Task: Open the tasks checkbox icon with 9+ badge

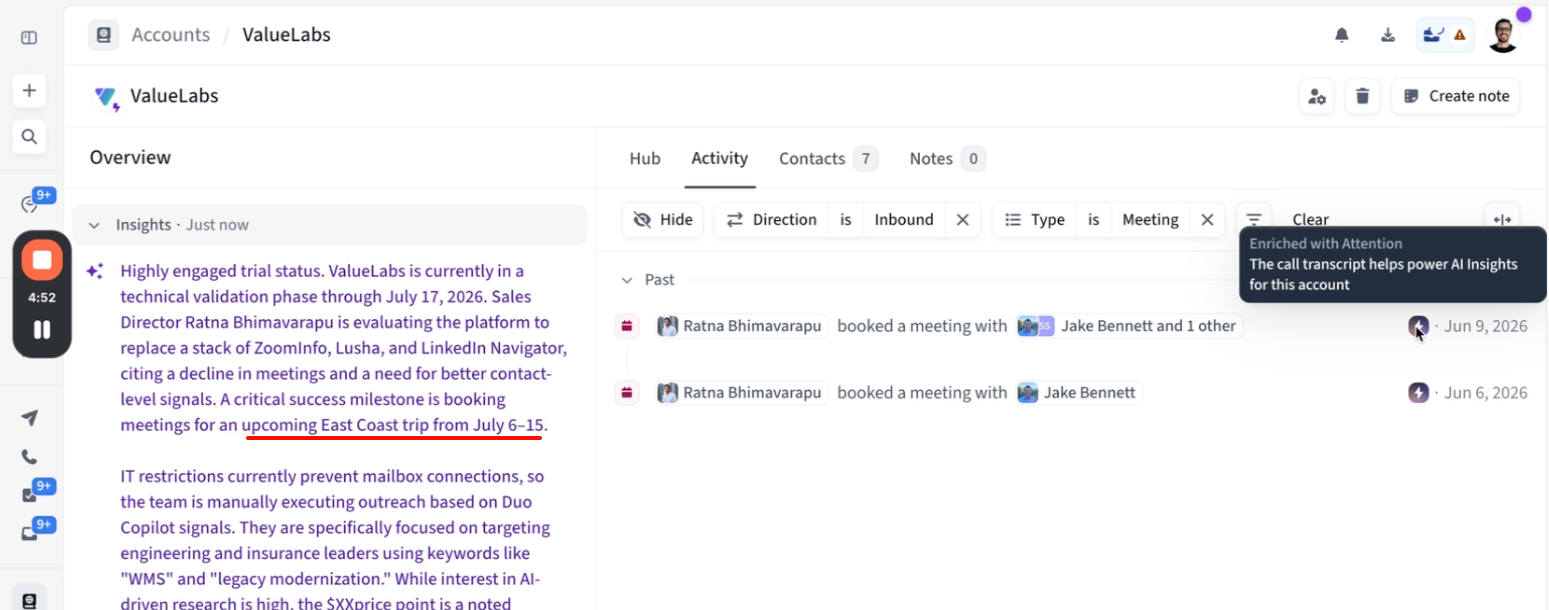Action: coord(30,495)
